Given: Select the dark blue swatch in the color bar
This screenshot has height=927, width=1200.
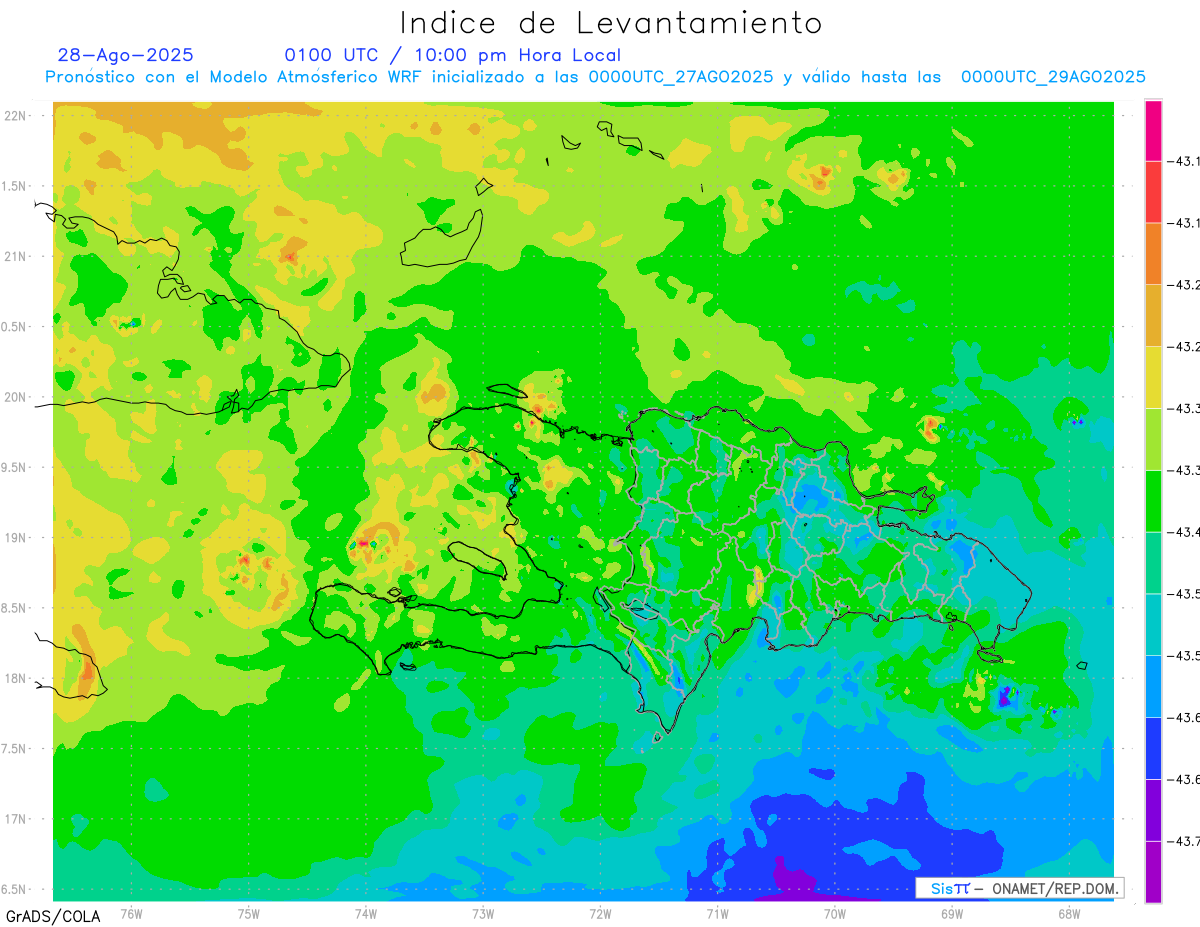Looking at the screenshot, I should pos(1153,748).
